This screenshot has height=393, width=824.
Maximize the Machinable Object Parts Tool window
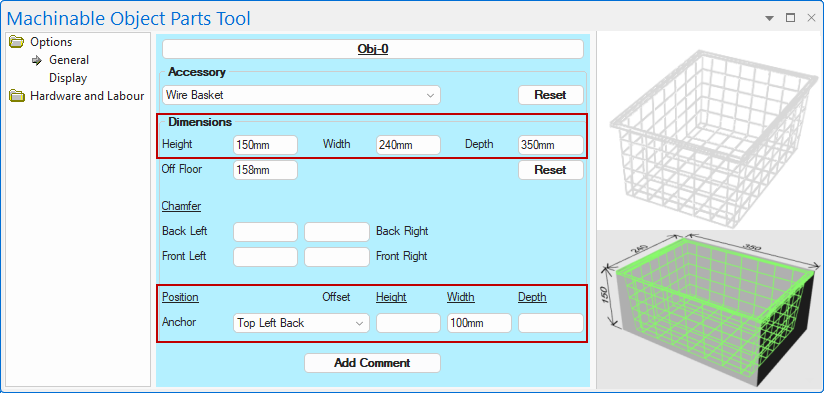coord(790,18)
